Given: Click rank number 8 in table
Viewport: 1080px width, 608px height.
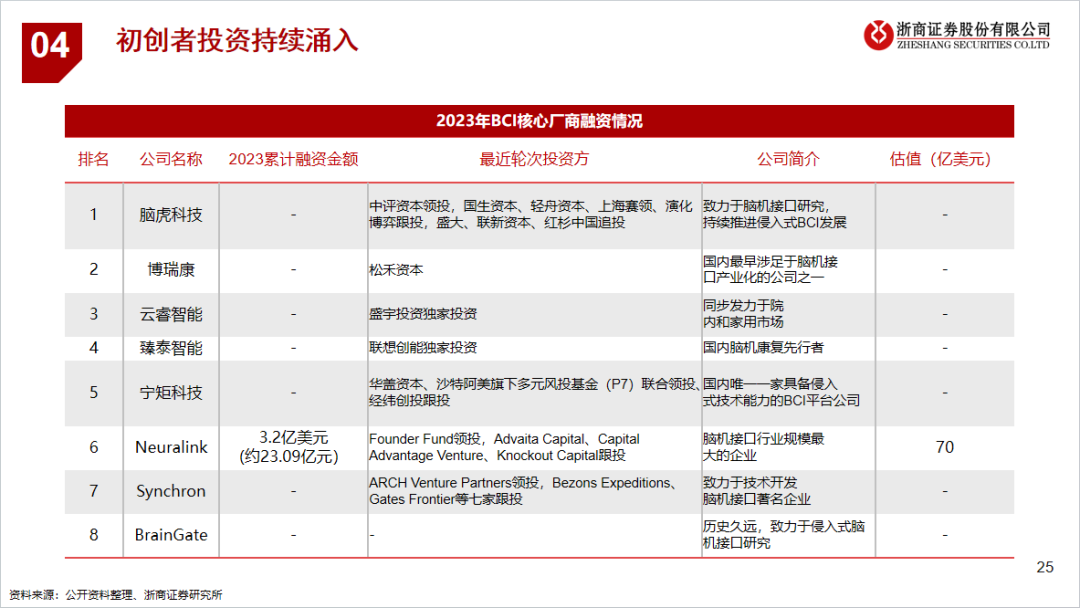Looking at the screenshot, I should pos(94,535).
